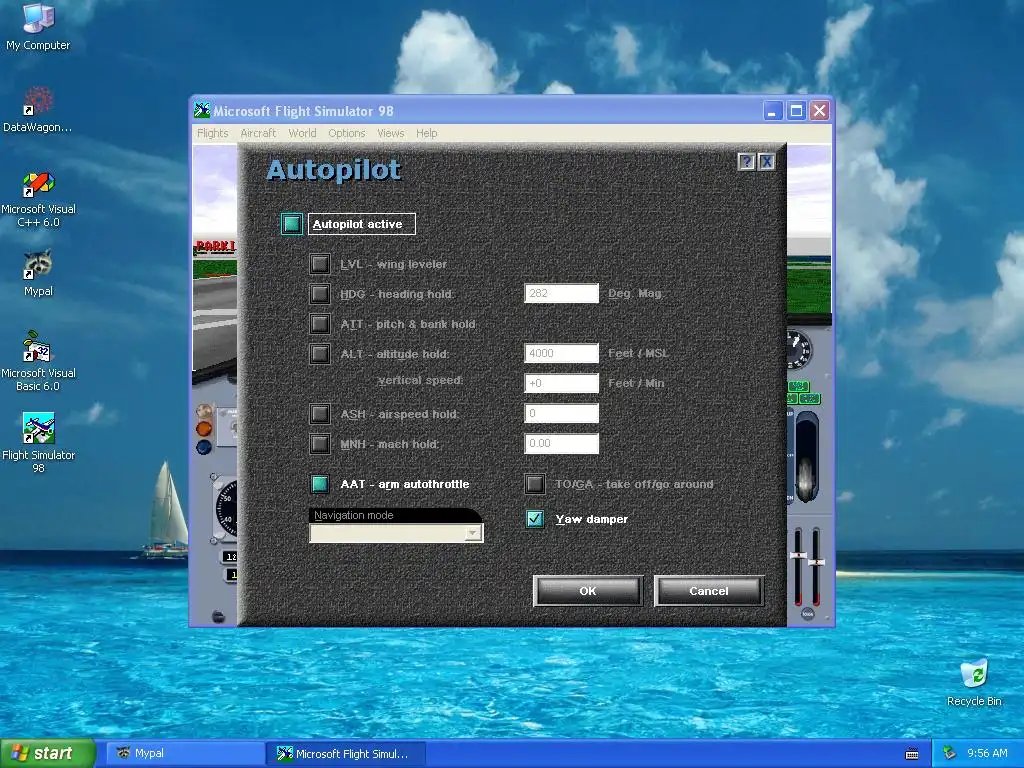Switch to Mypal taskbar button

pyautogui.click(x=185, y=754)
